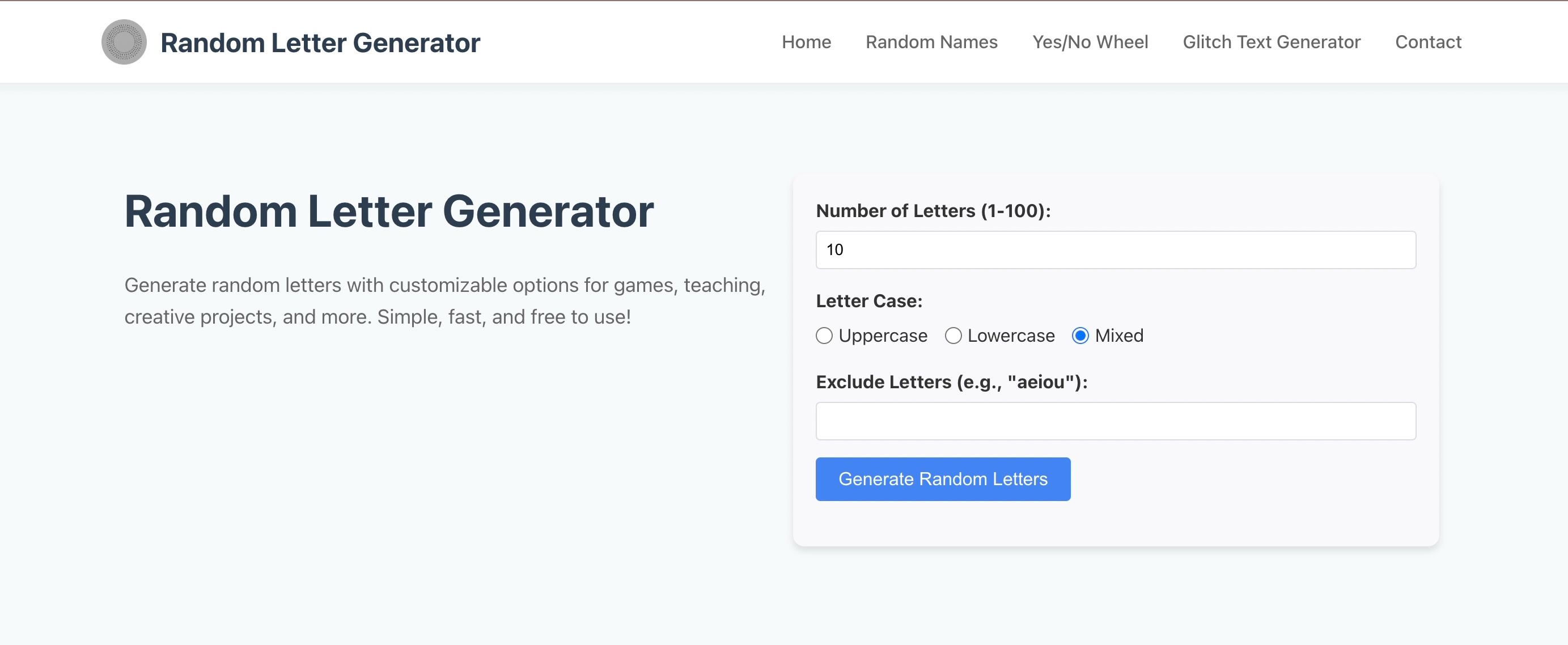
Task: Click the Mixed option label text
Action: tap(1119, 336)
